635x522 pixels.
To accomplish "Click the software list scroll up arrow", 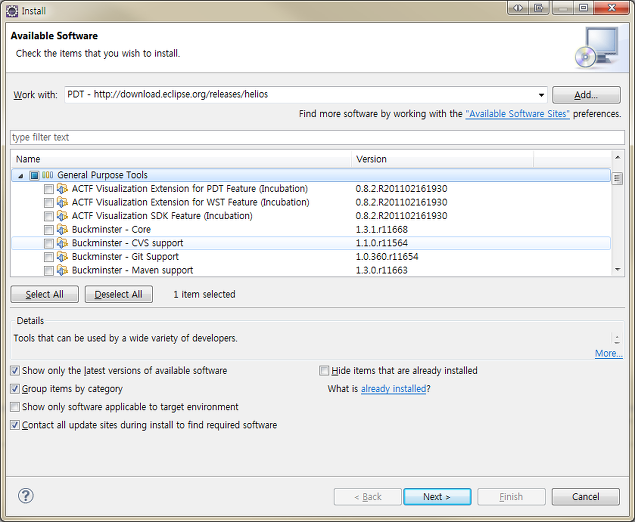I will [x=617, y=157].
